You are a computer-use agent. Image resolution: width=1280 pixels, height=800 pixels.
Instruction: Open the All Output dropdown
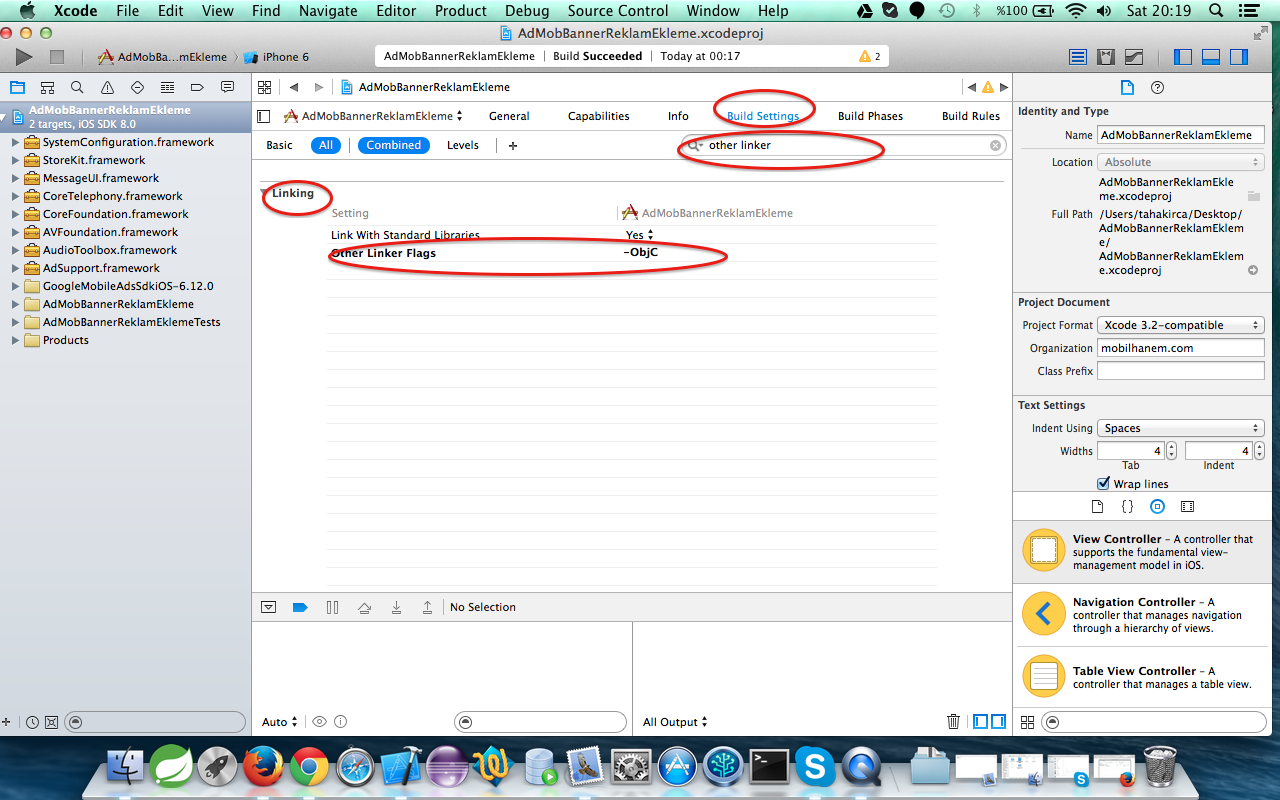(x=675, y=722)
